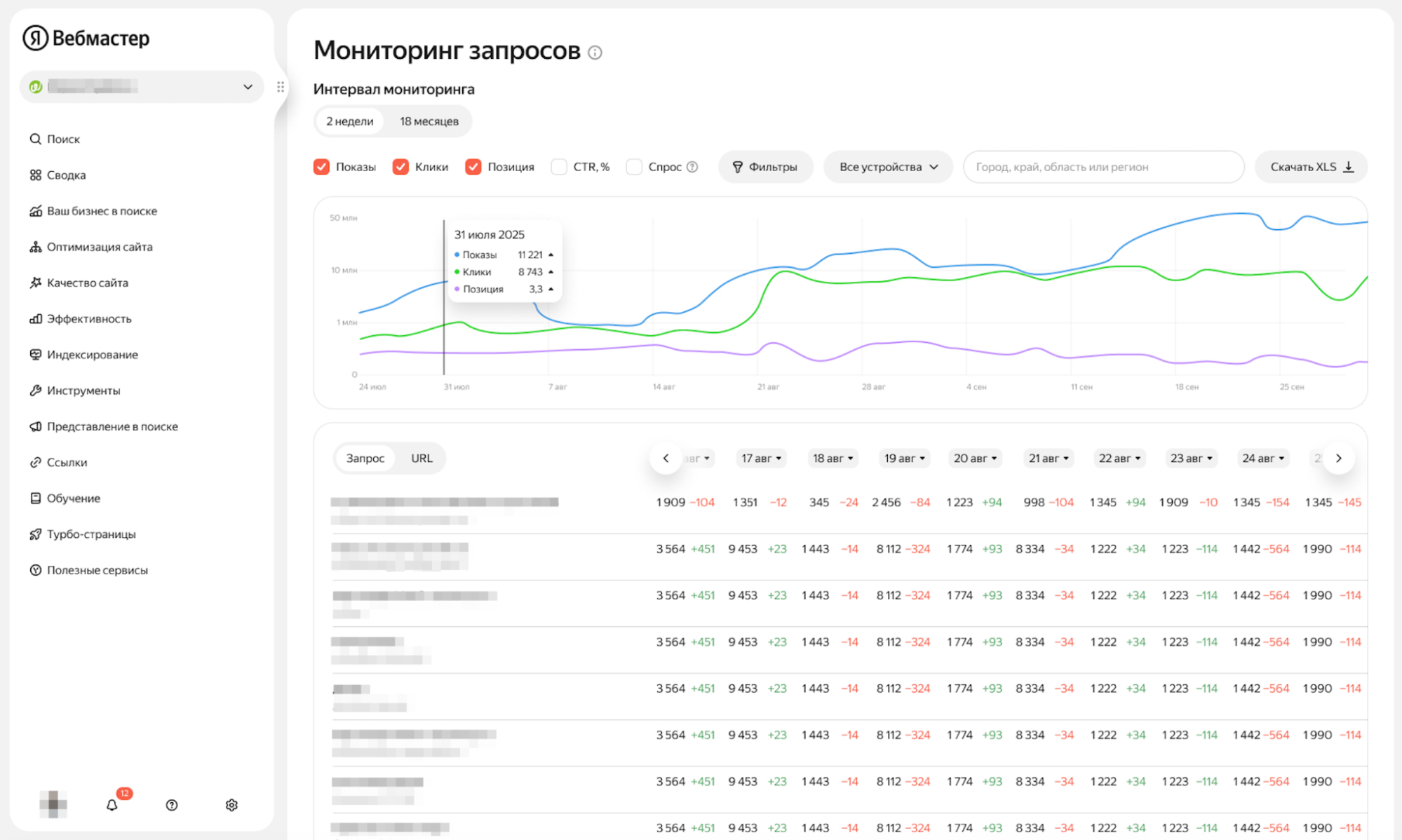Click the Спрос help hint icon

[692, 167]
